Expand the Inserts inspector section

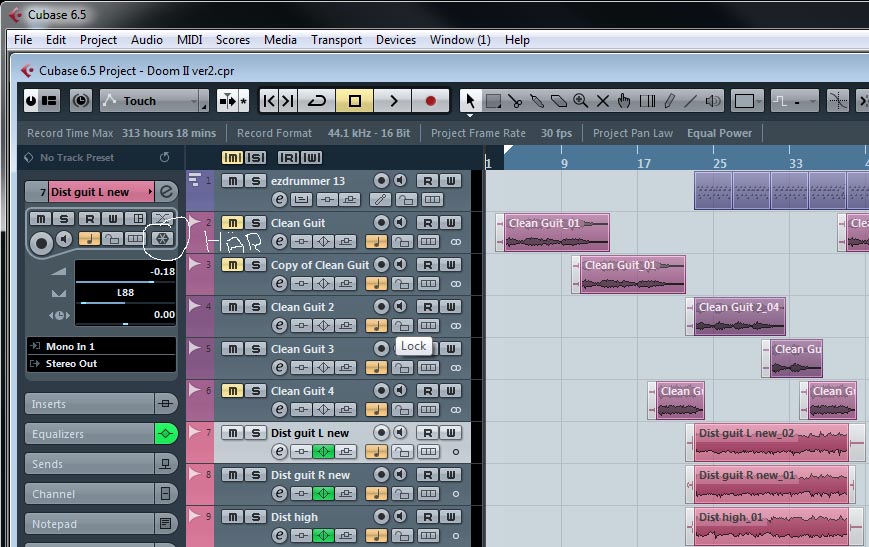pyautogui.click(x=89, y=403)
